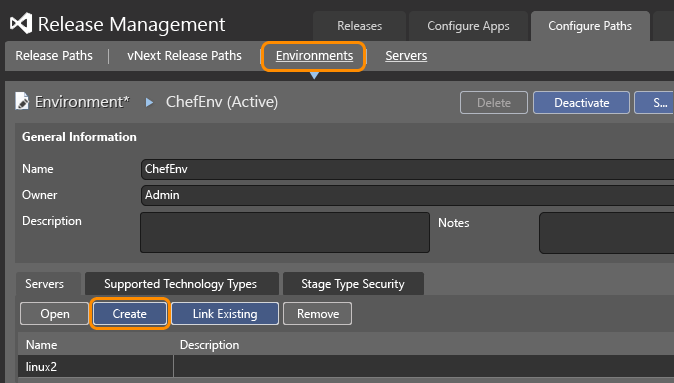The image size is (674, 383).
Task: Click the Release Management title text
Action: 132,24
